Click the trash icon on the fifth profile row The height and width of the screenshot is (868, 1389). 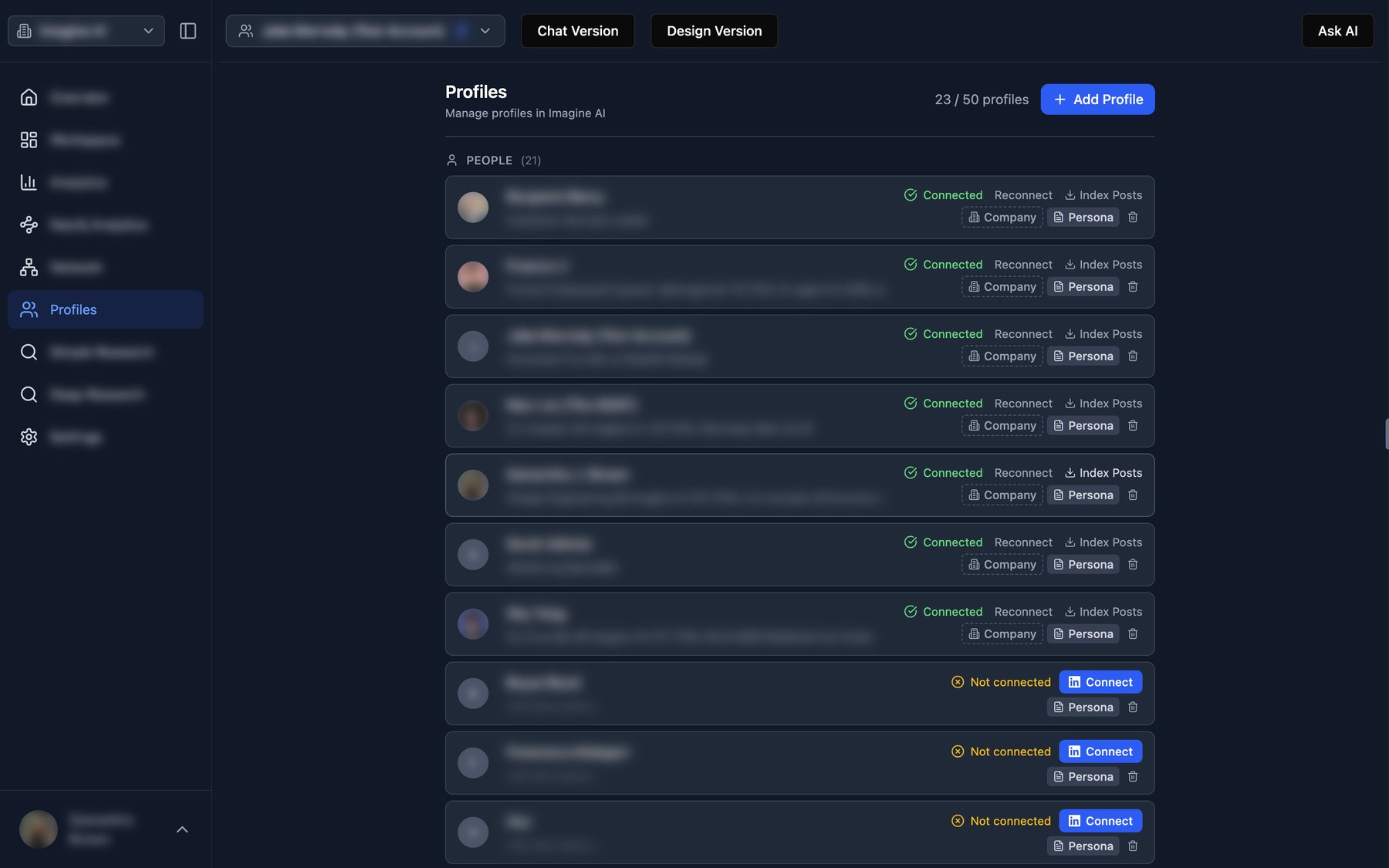[x=1133, y=495]
